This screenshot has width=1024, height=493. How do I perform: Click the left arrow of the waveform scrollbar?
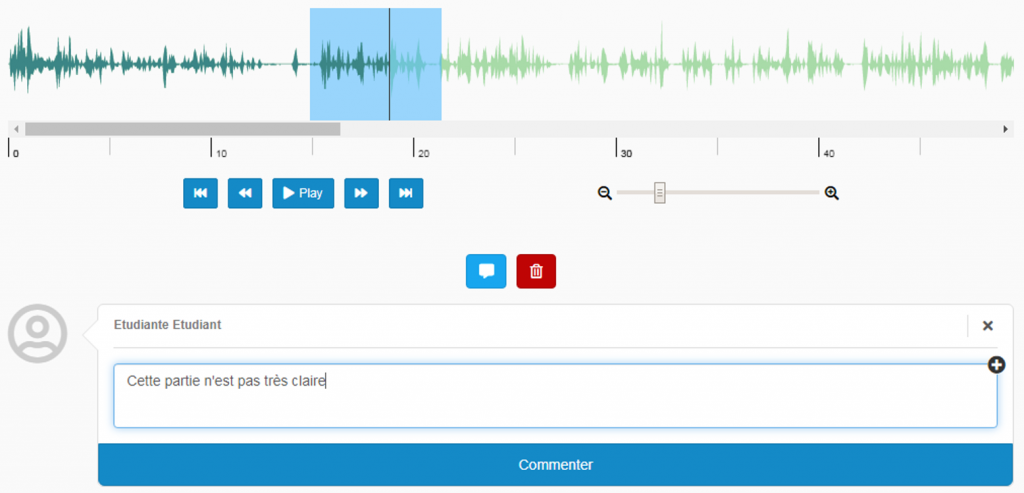(x=16, y=129)
